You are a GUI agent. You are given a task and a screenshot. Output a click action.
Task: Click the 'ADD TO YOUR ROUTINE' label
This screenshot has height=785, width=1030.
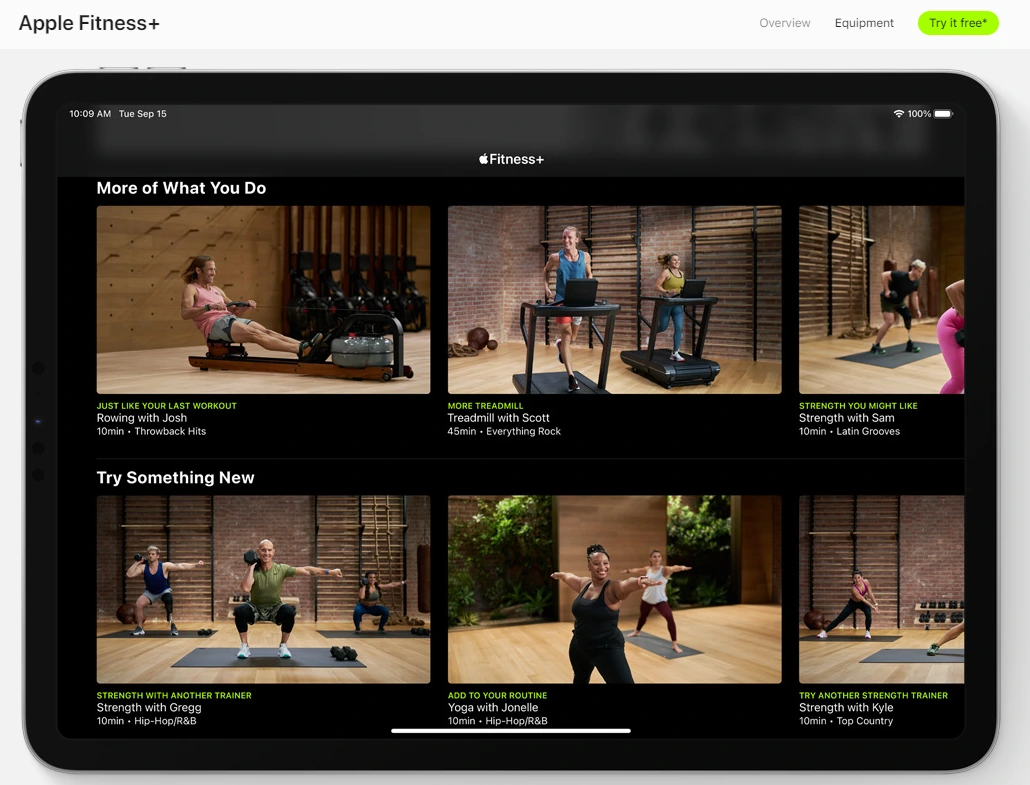coord(497,695)
